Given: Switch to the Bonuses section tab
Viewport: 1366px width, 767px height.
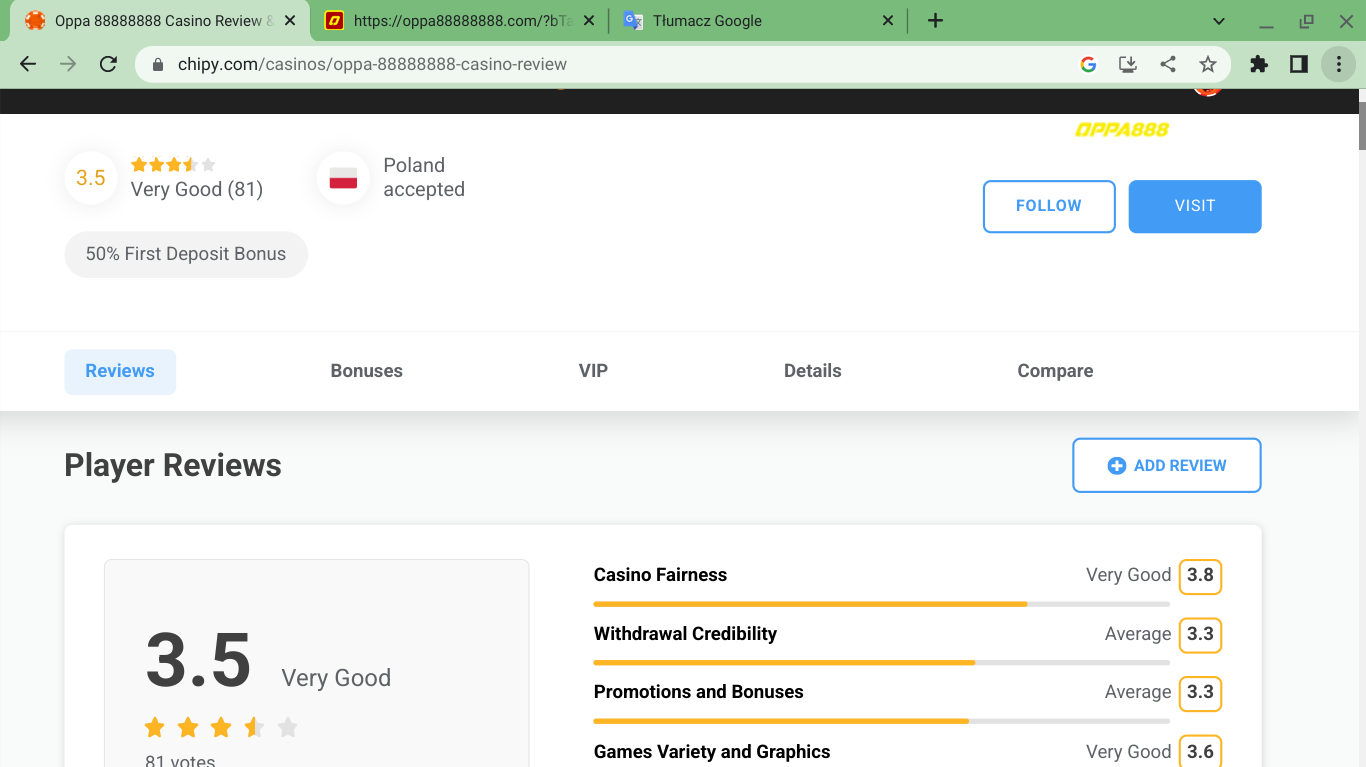Looking at the screenshot, I should click(366, 371).
